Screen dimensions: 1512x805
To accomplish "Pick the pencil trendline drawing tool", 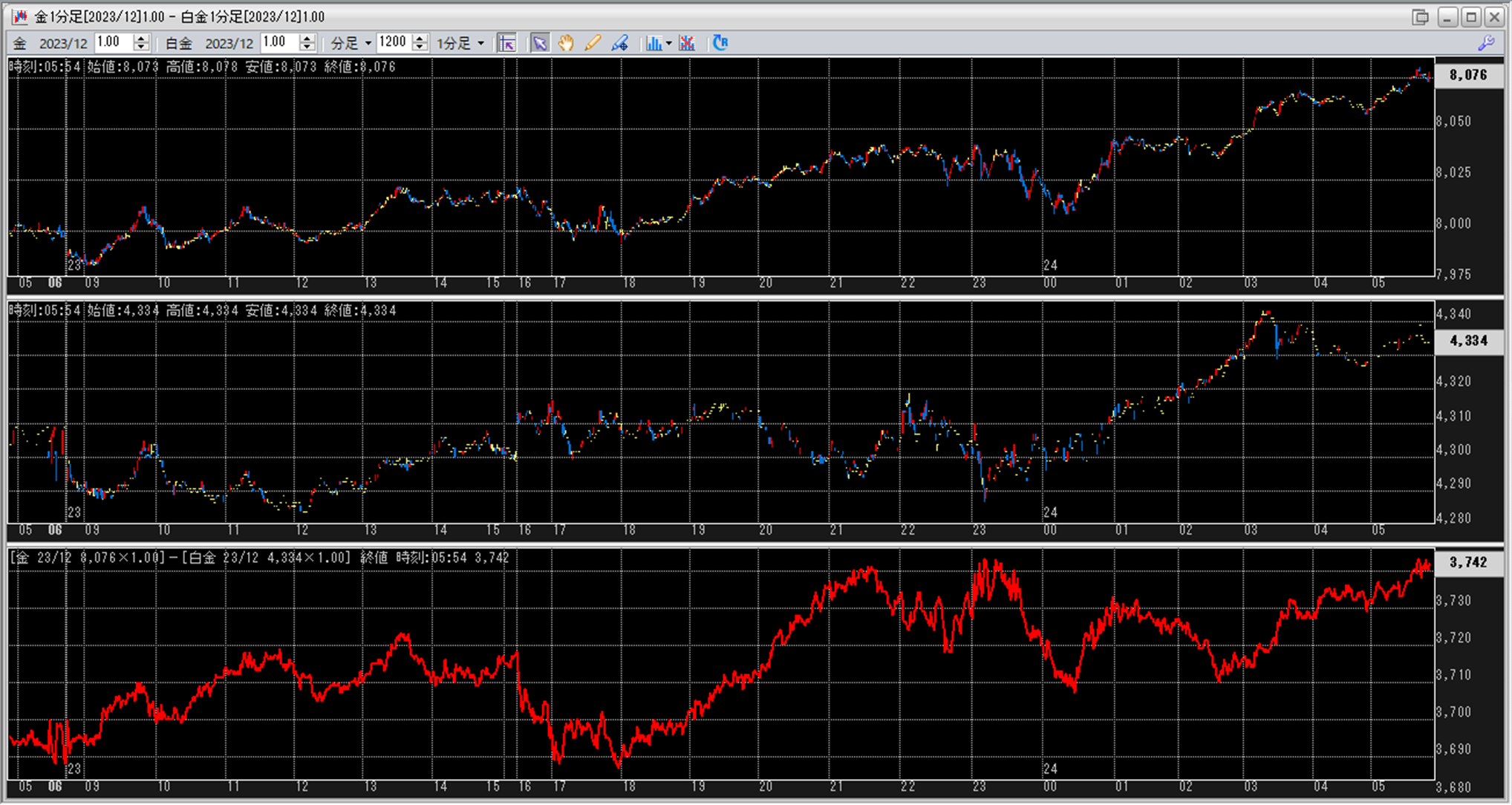I will [593, 43].
